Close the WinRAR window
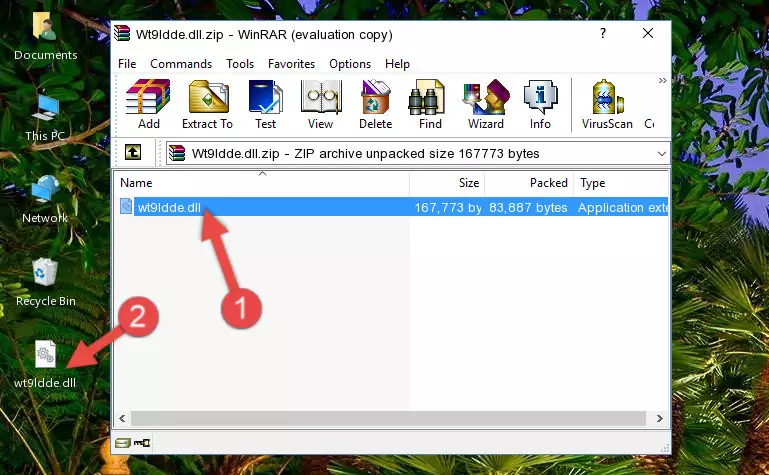Image resolution: width=769 pixels, height=475 pixels. [648, 33]
